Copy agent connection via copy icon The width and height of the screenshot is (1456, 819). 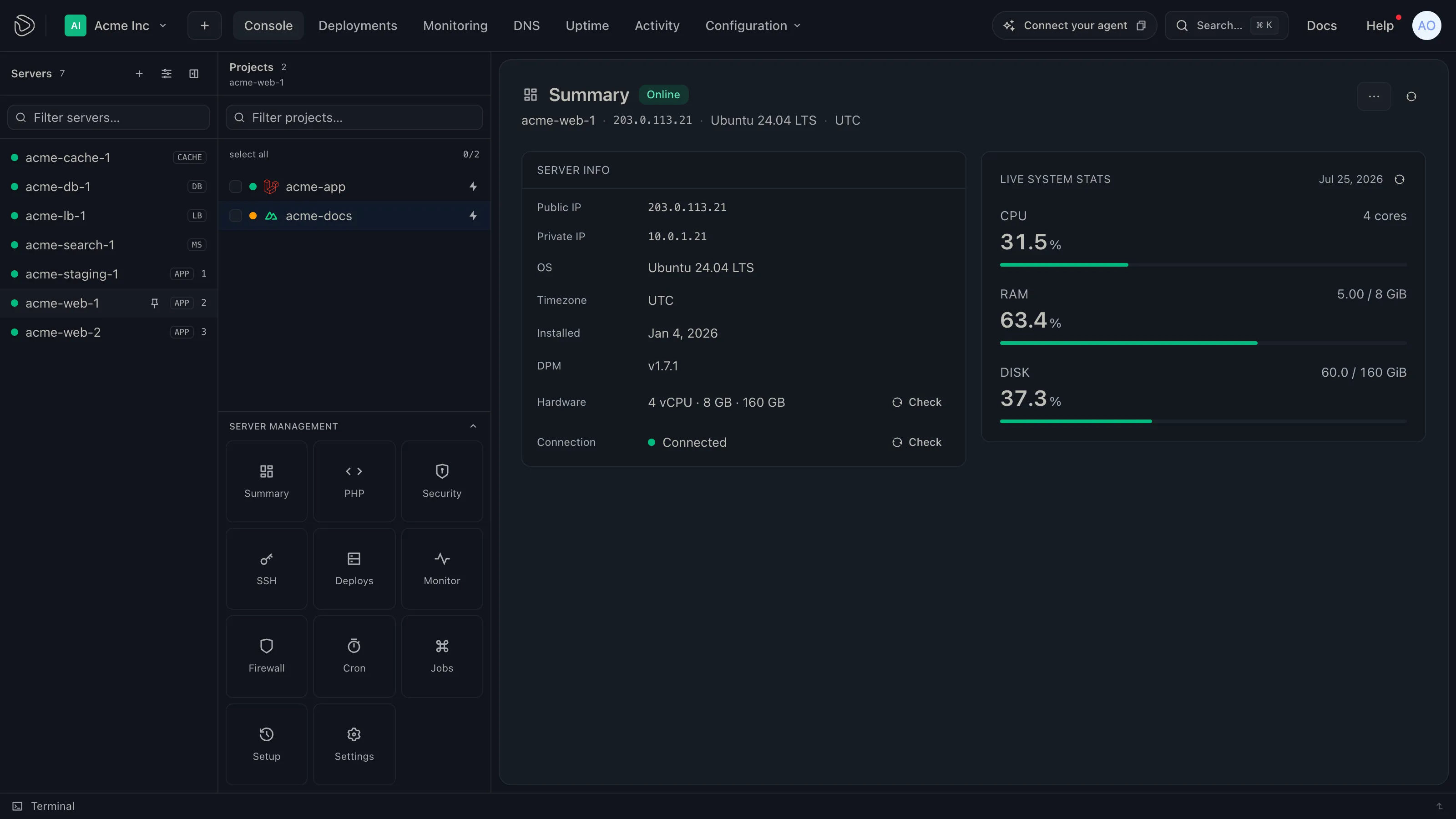[1141, 25]
